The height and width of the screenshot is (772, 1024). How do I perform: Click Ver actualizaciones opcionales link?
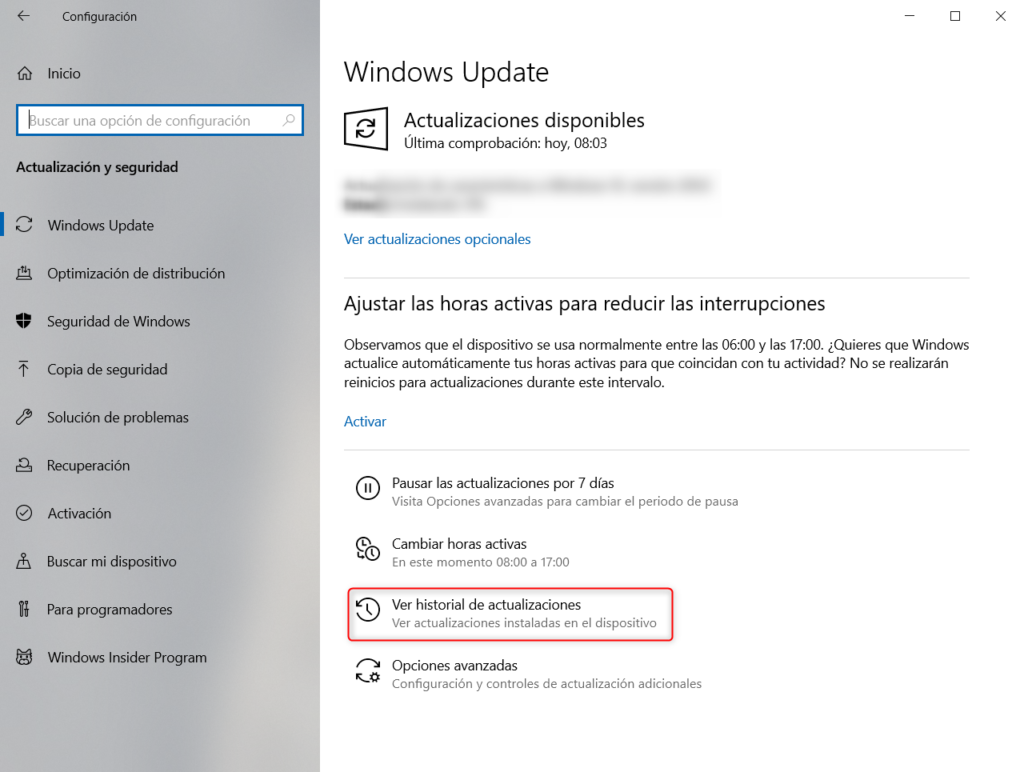click(437, 239)
